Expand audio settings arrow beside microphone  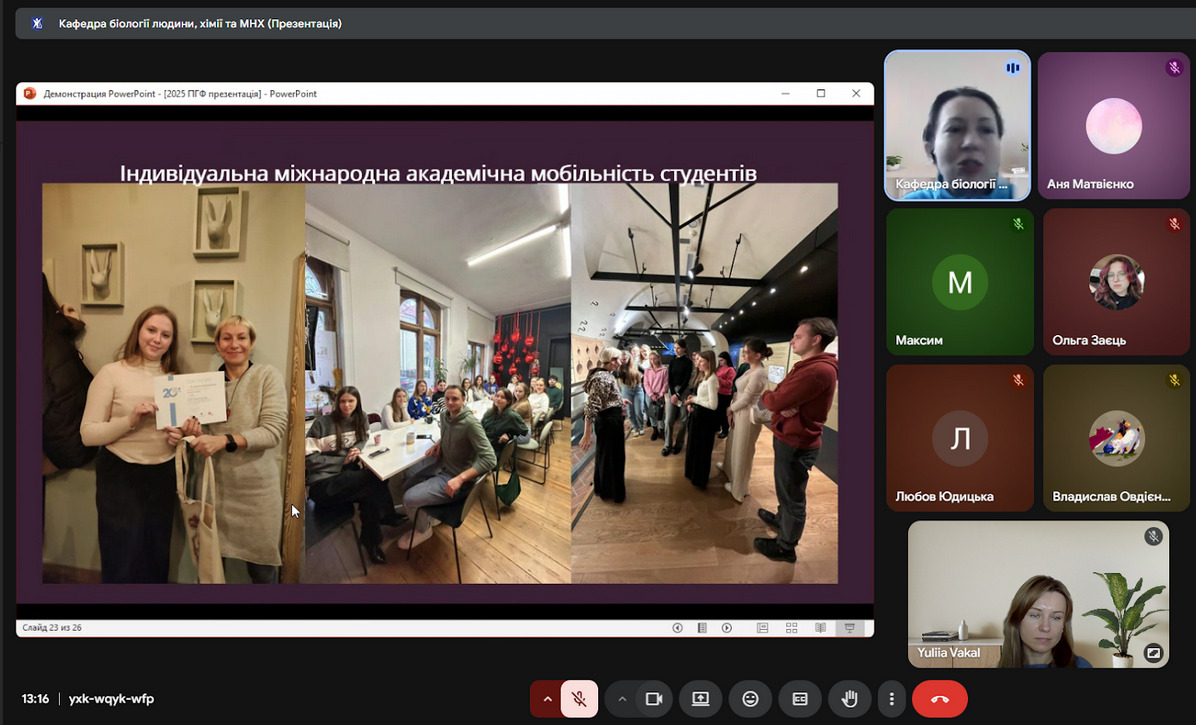[546, 699]
